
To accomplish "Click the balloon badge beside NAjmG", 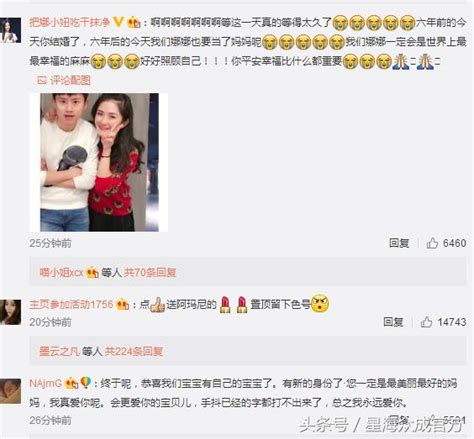I will pyautogui.click(x=86, y=383).
